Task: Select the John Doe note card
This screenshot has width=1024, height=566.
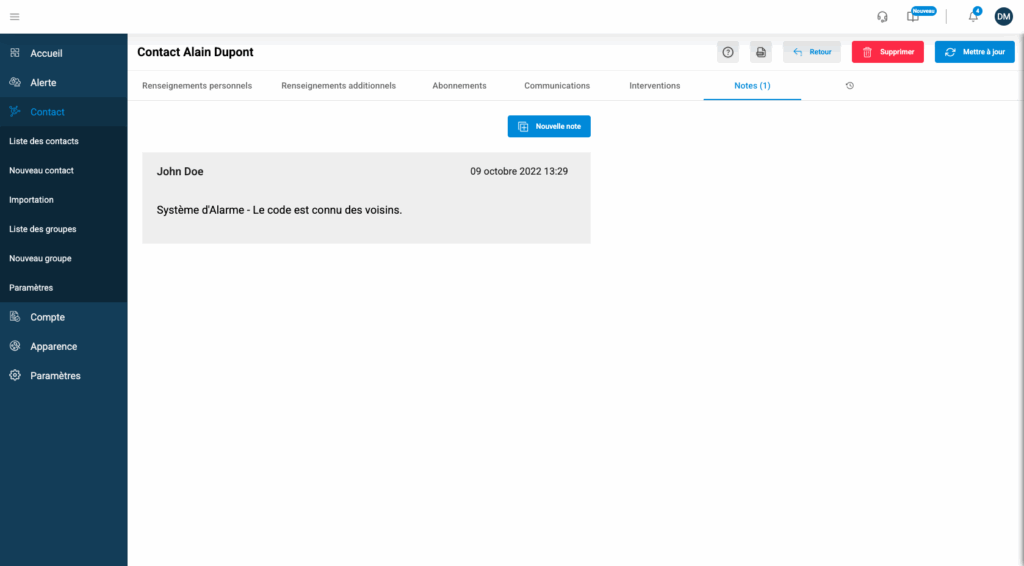Action: 366,198
